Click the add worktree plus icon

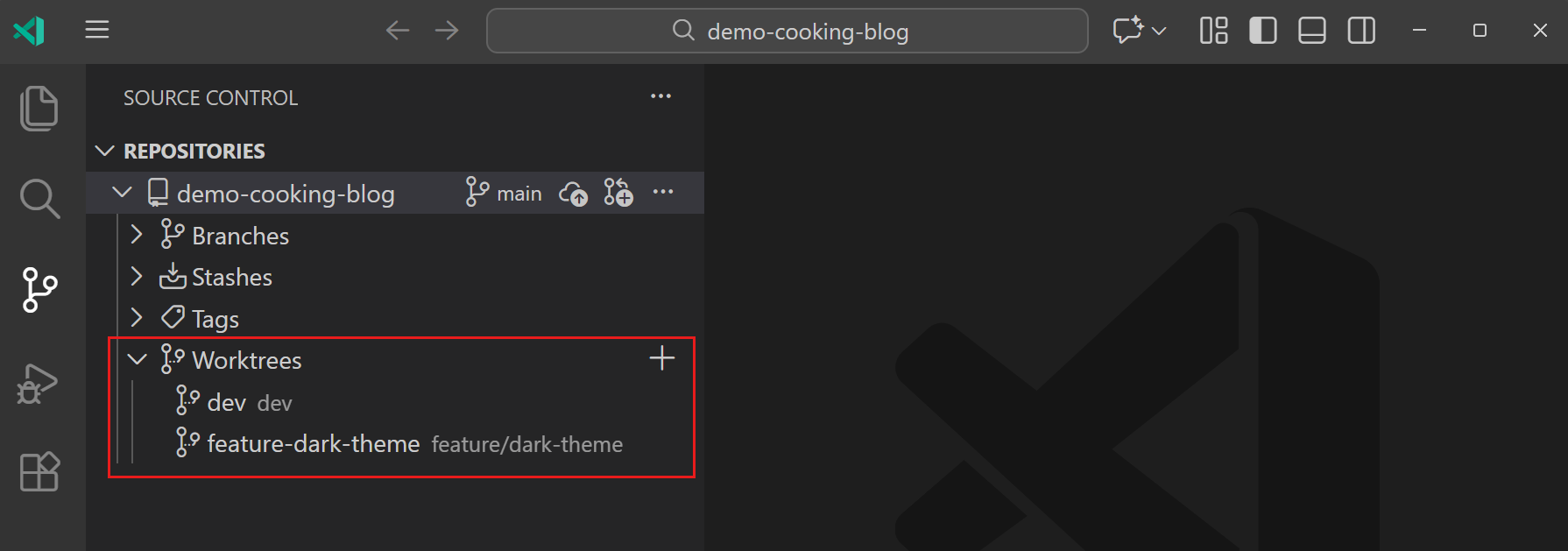click(662, 357)
